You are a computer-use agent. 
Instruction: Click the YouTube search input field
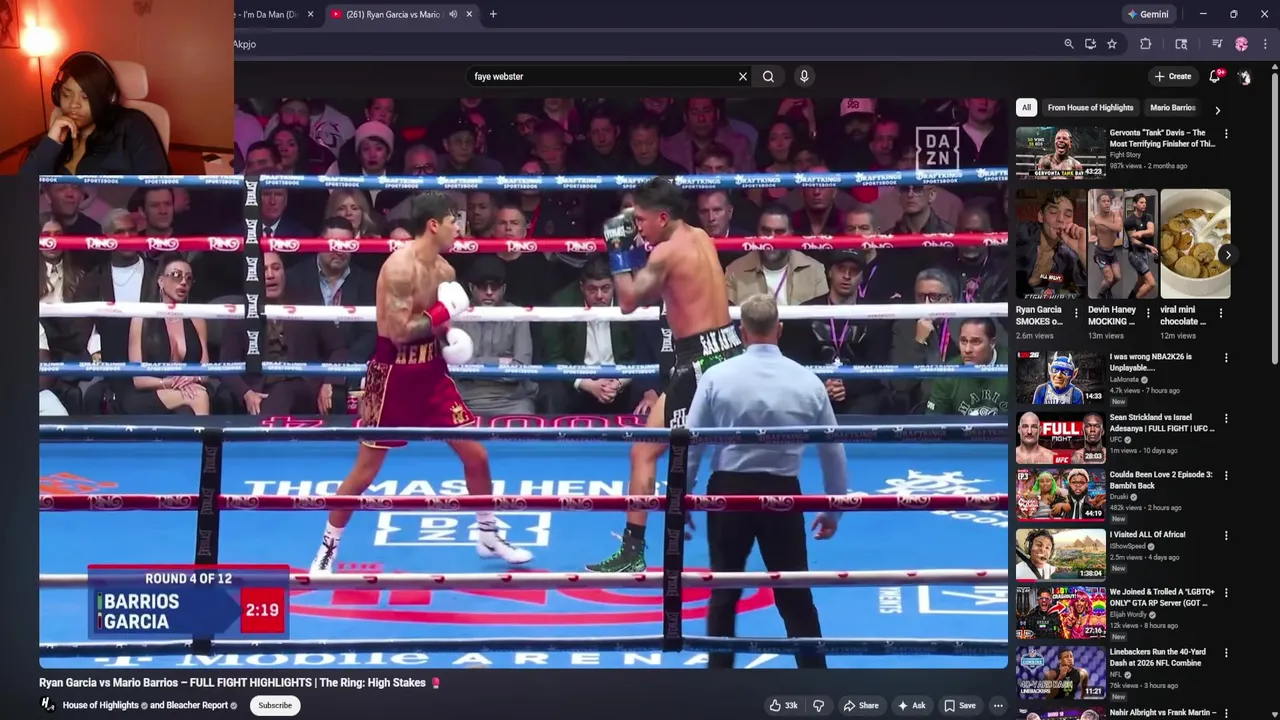(x=602, y=76)
